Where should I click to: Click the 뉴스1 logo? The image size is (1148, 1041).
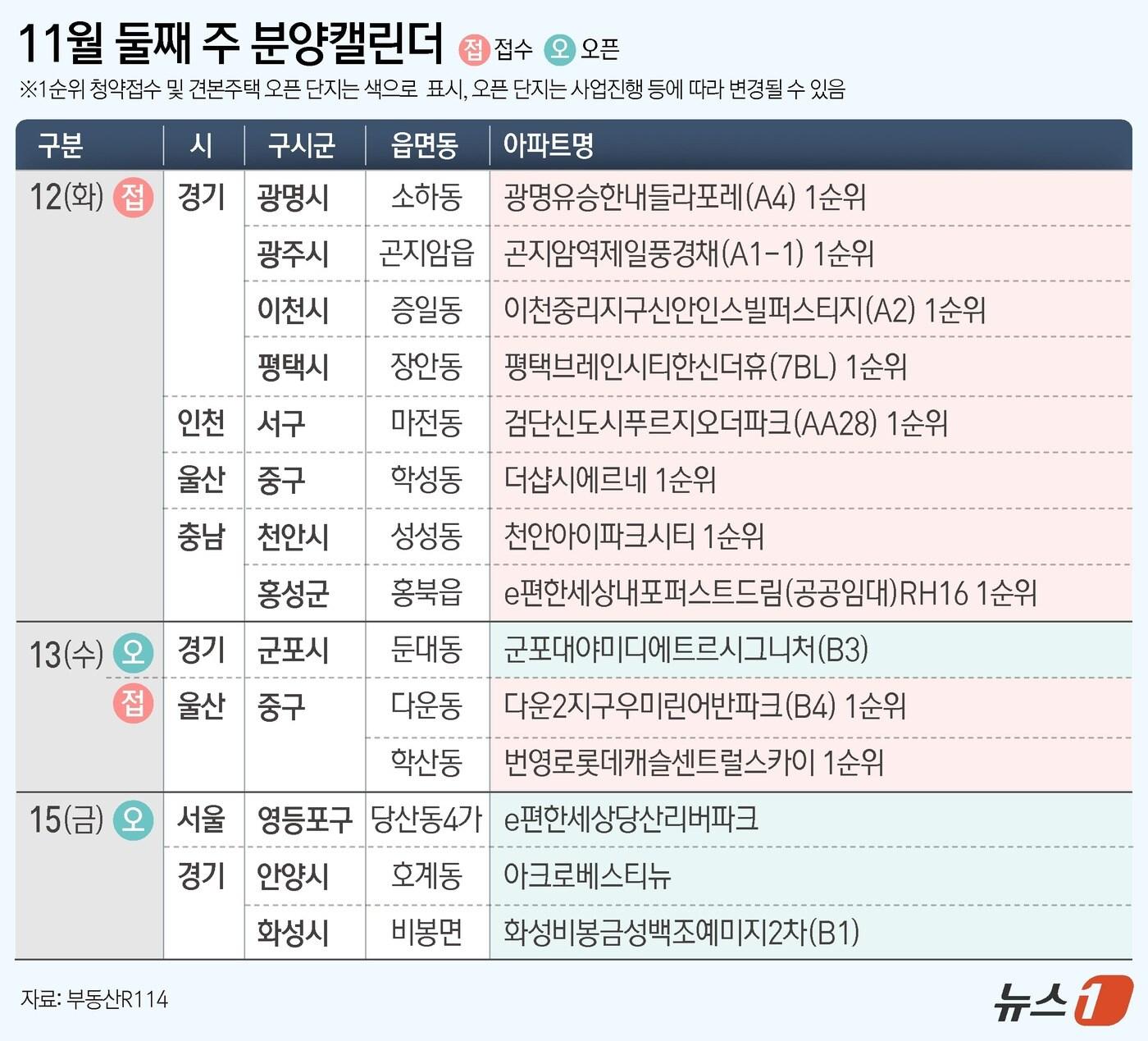pyautogui.click(x=1062, y=1000)
